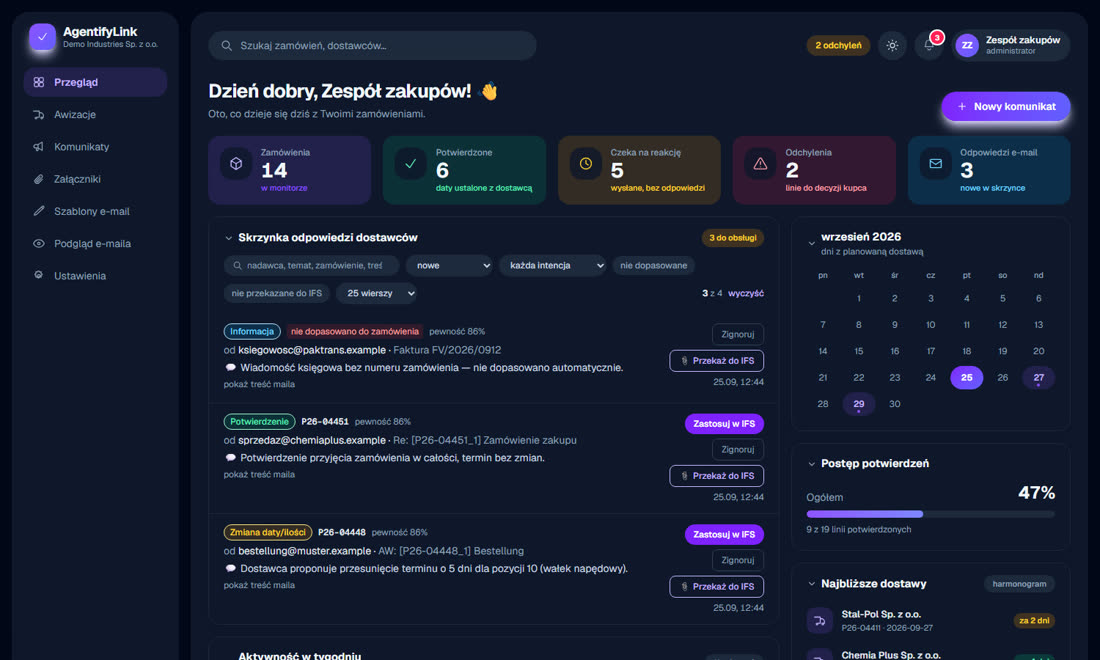Click Zignoruj for paktrans invoice message
Screen dimensions: 1100x660
click(737, 335)
